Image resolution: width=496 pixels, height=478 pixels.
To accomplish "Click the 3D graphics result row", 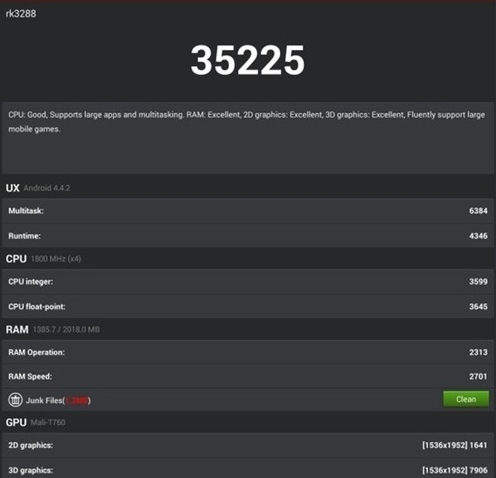I will [x=248, y=470].
